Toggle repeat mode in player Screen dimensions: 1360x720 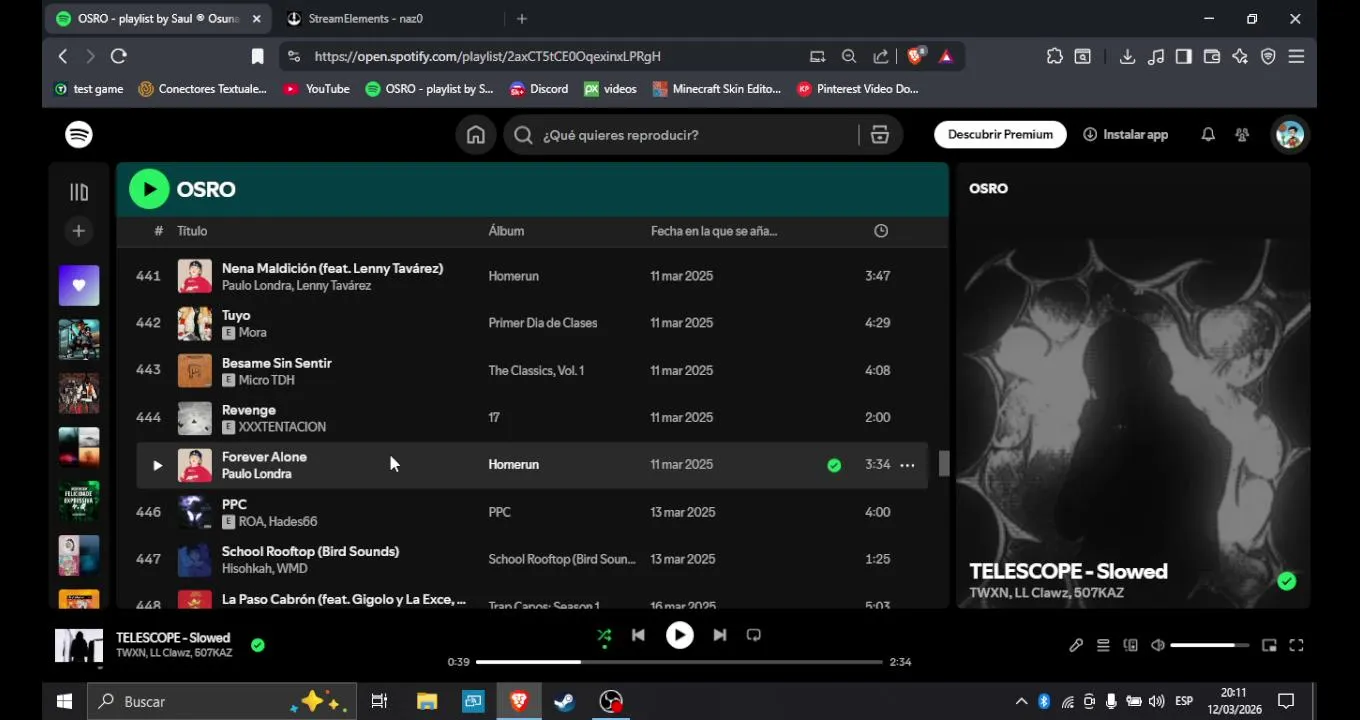[x=754, y=635]
